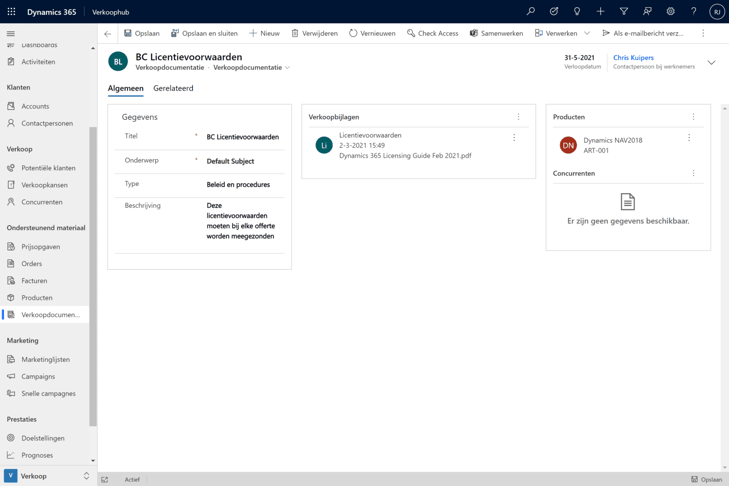Open Prognoses in the sidebar

[37, 455]
